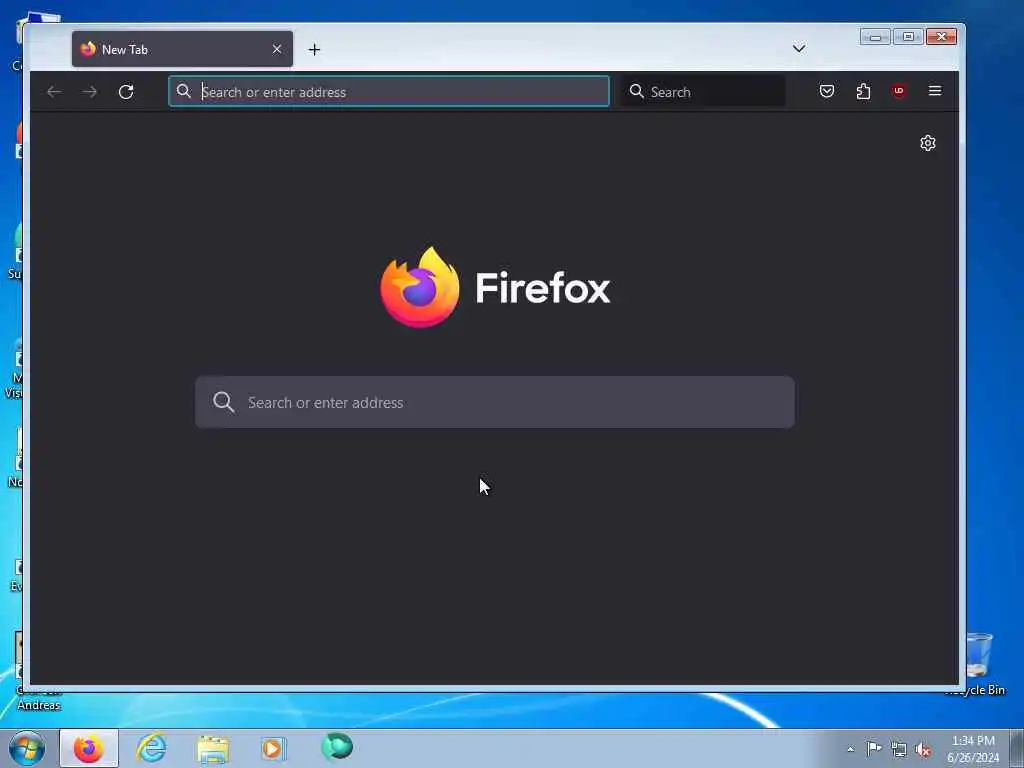Open the Action Center flag icon
This screenshot has width=1024, height=768.
click(874, 749)
